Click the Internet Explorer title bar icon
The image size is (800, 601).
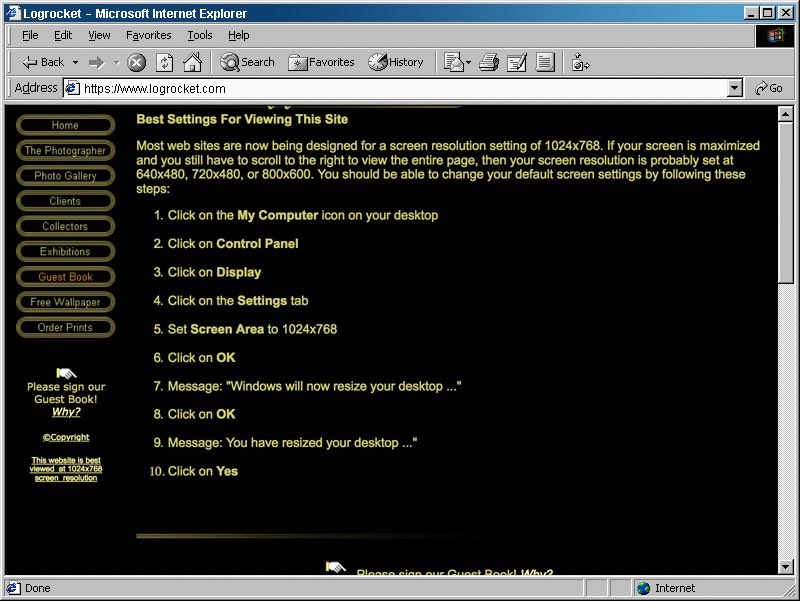(13, 13)
